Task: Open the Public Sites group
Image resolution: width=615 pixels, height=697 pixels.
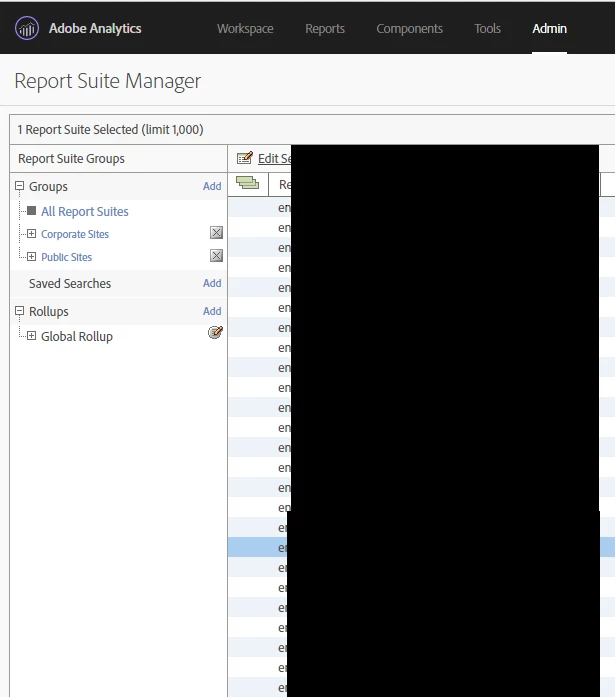Action: click(x=67, y=257)
